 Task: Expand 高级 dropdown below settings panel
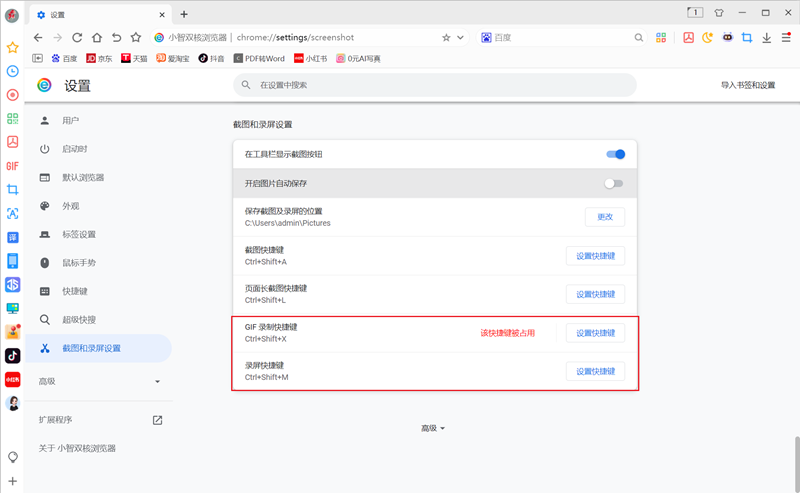(x=433, y=428)
